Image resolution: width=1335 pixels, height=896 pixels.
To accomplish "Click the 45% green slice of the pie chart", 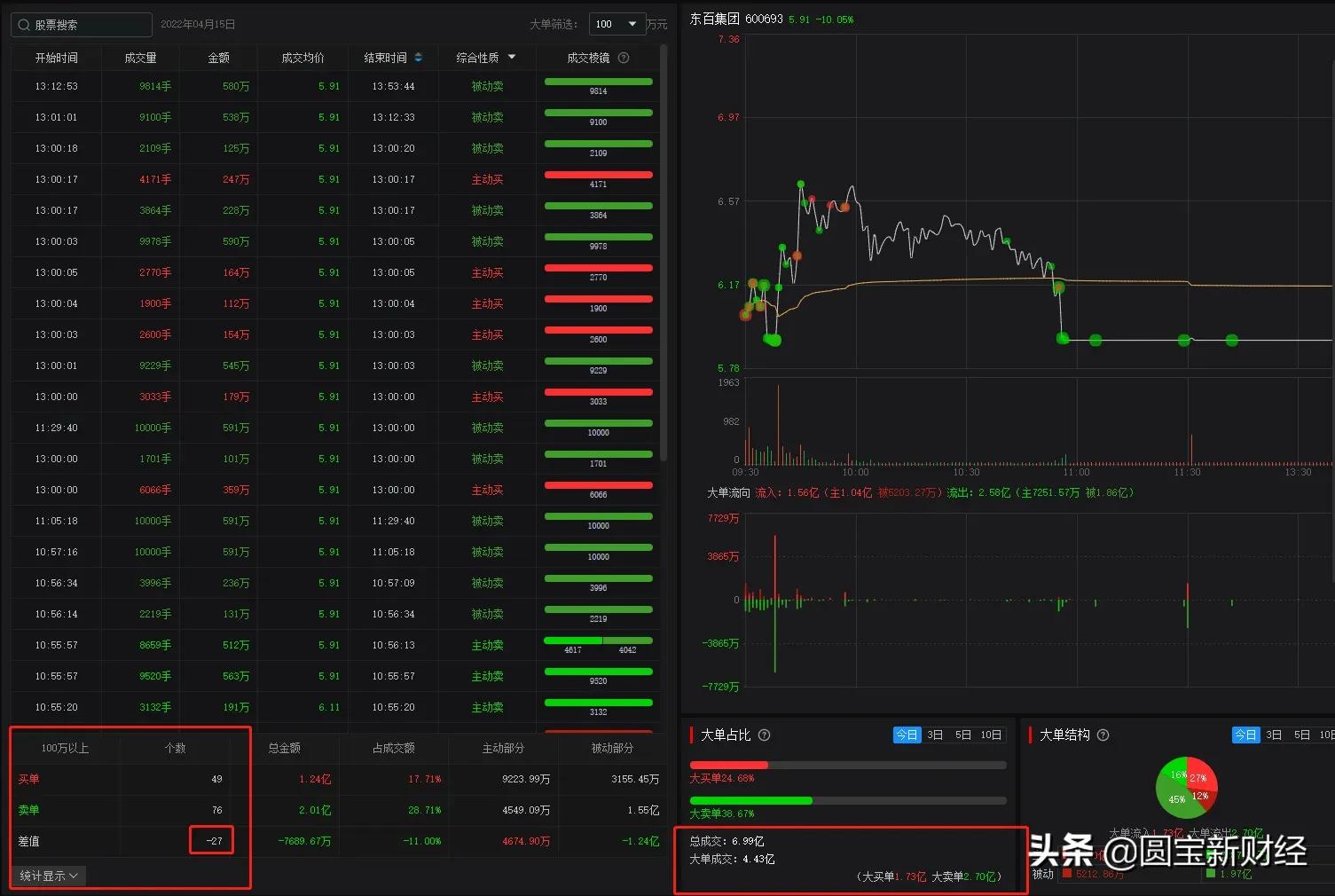I will [x=1176, y=800].
